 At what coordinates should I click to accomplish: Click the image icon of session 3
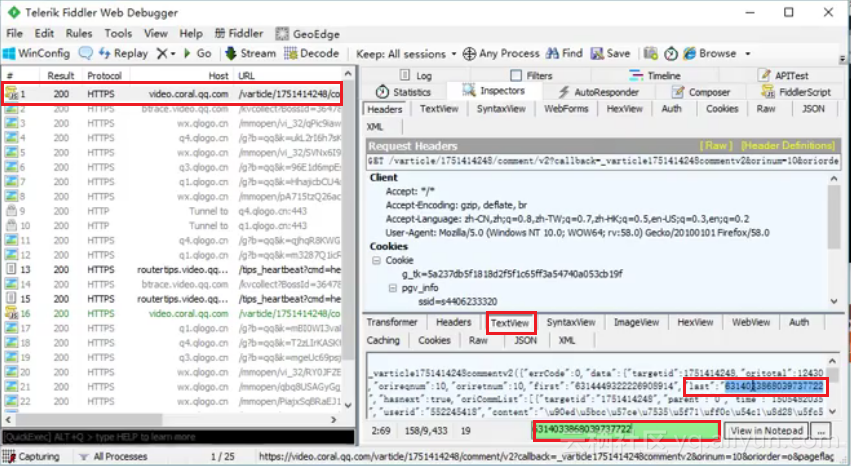(11, 123)
